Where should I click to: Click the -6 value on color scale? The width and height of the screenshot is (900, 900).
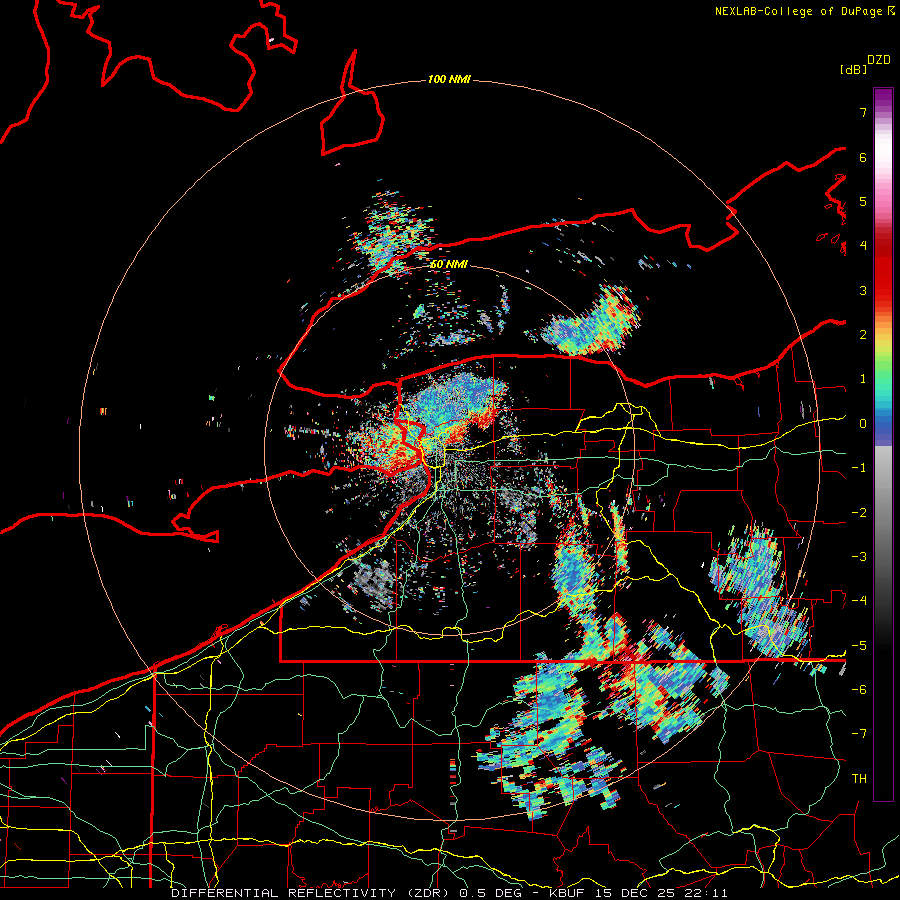tap(859, 690)
